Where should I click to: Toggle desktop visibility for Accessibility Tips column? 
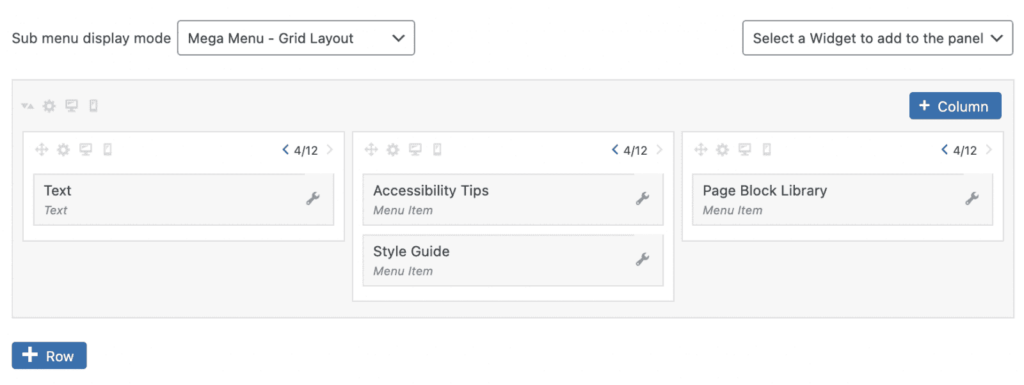tap(415, 150)
